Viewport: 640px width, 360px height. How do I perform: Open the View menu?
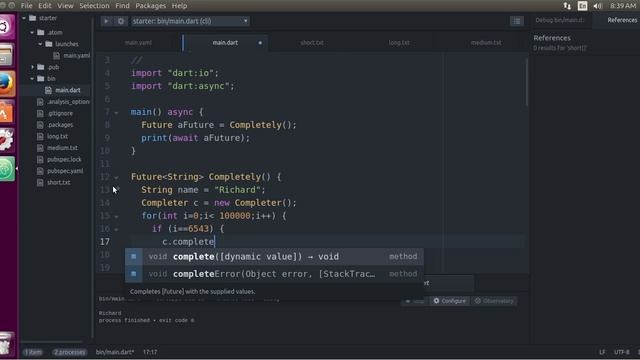click(x=65, y=6)
